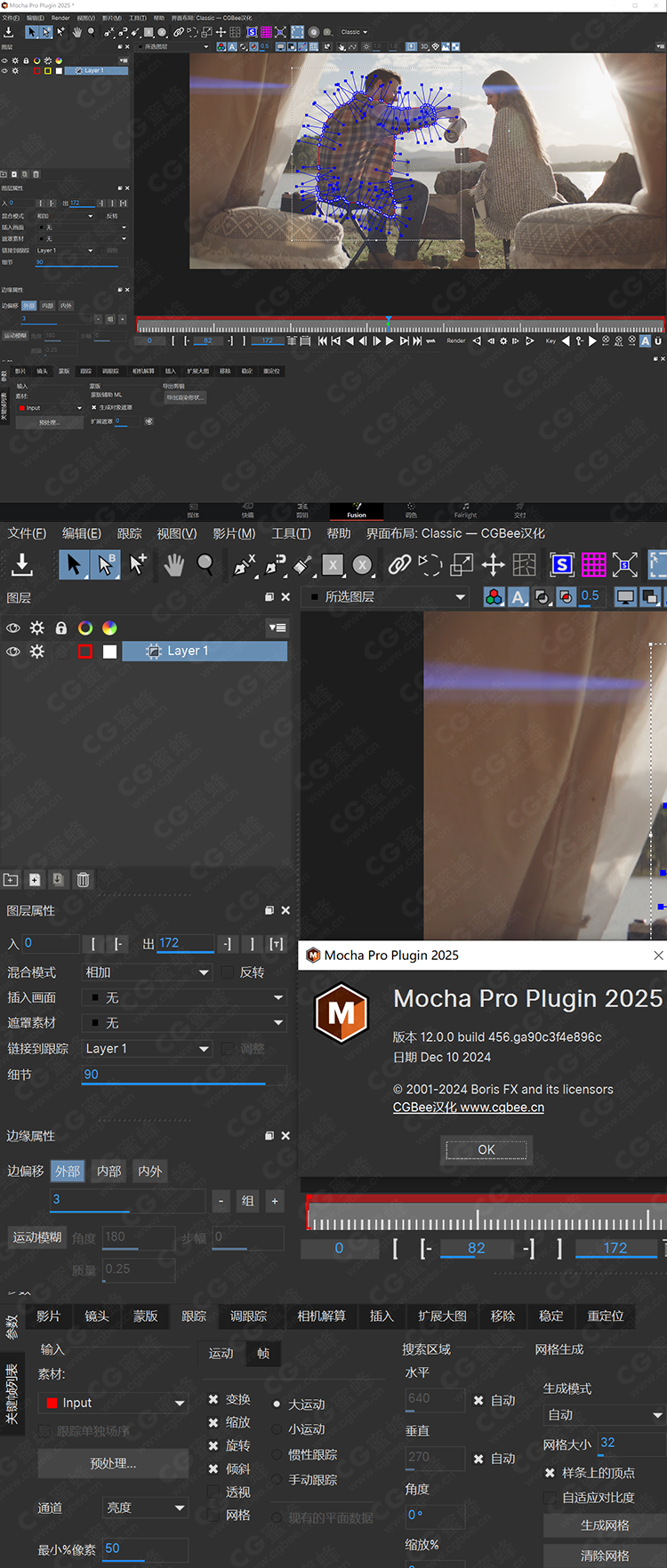Click the new layer group folder icon
Image resolution: width=667 pixels, height=1568 pixels.
click(11, 880)
